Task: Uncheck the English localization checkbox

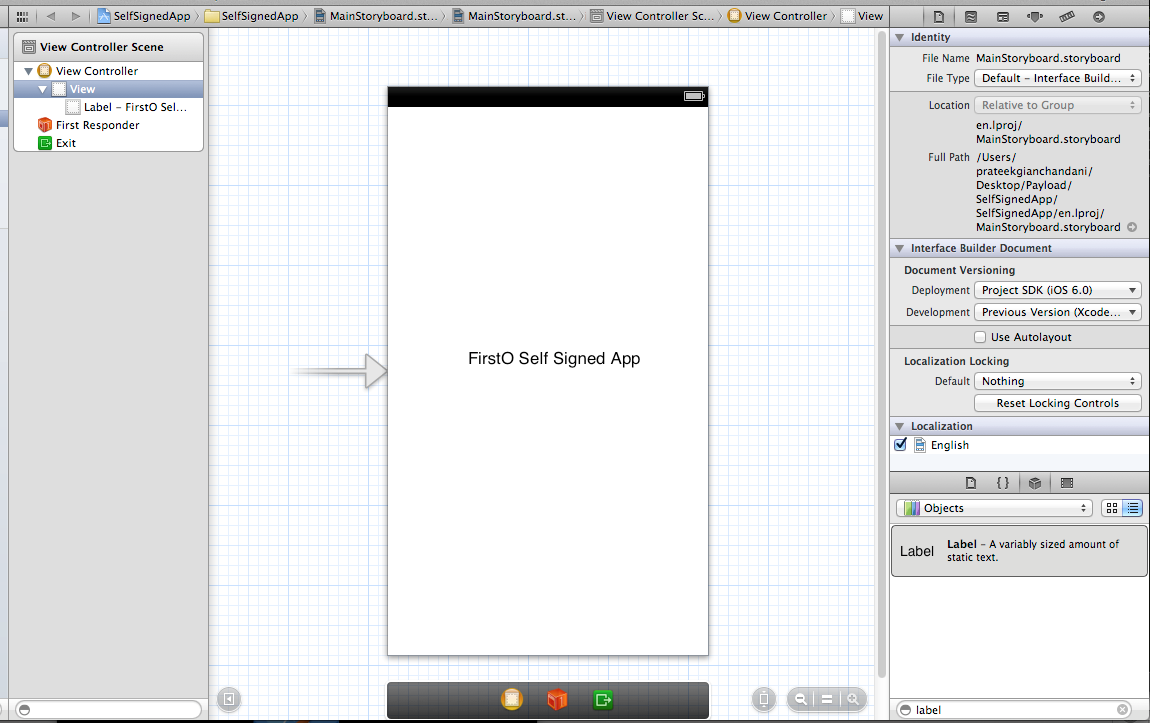Action: (901, 445)
